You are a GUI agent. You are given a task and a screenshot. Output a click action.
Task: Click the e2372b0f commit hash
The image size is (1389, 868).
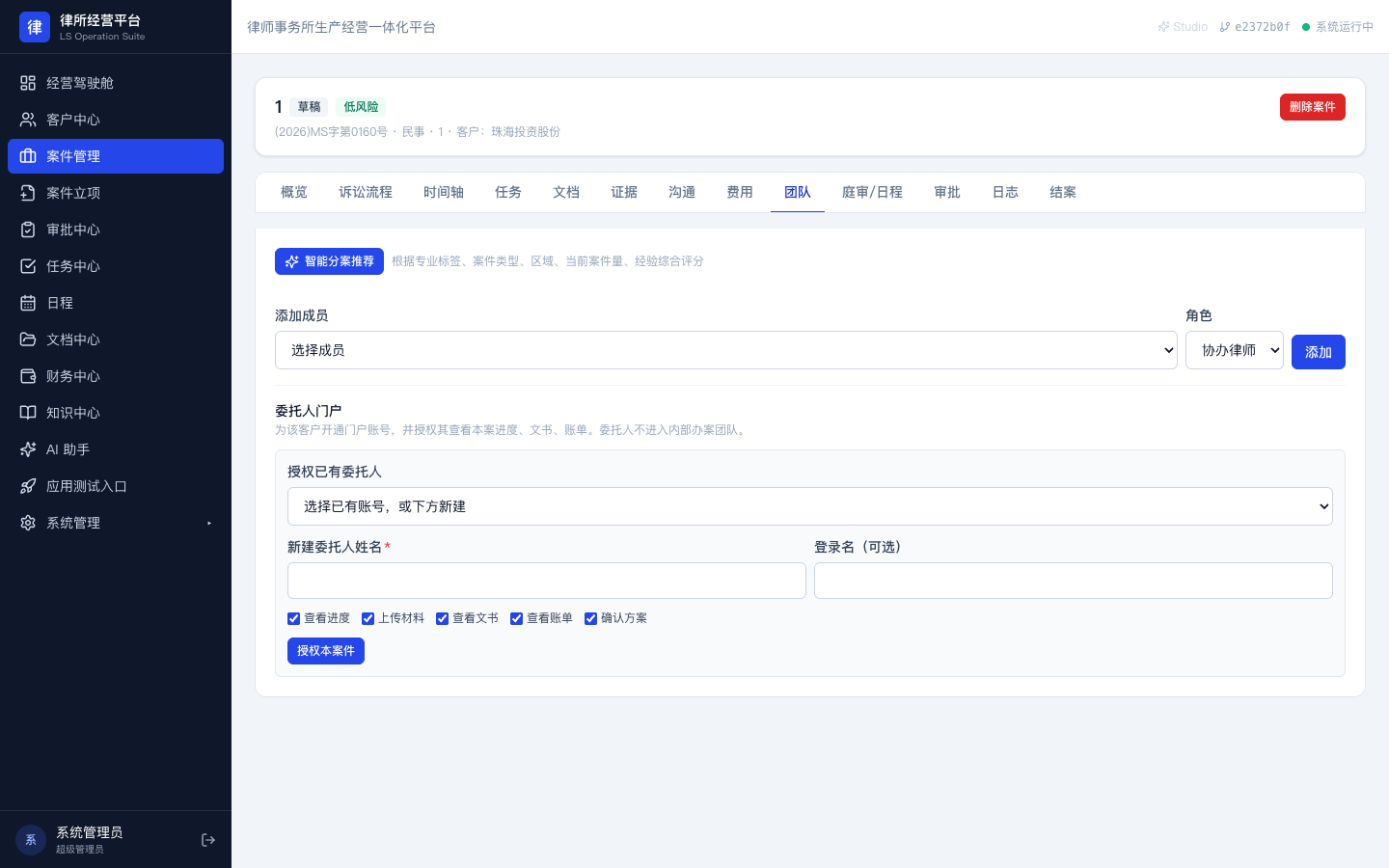1255,27
